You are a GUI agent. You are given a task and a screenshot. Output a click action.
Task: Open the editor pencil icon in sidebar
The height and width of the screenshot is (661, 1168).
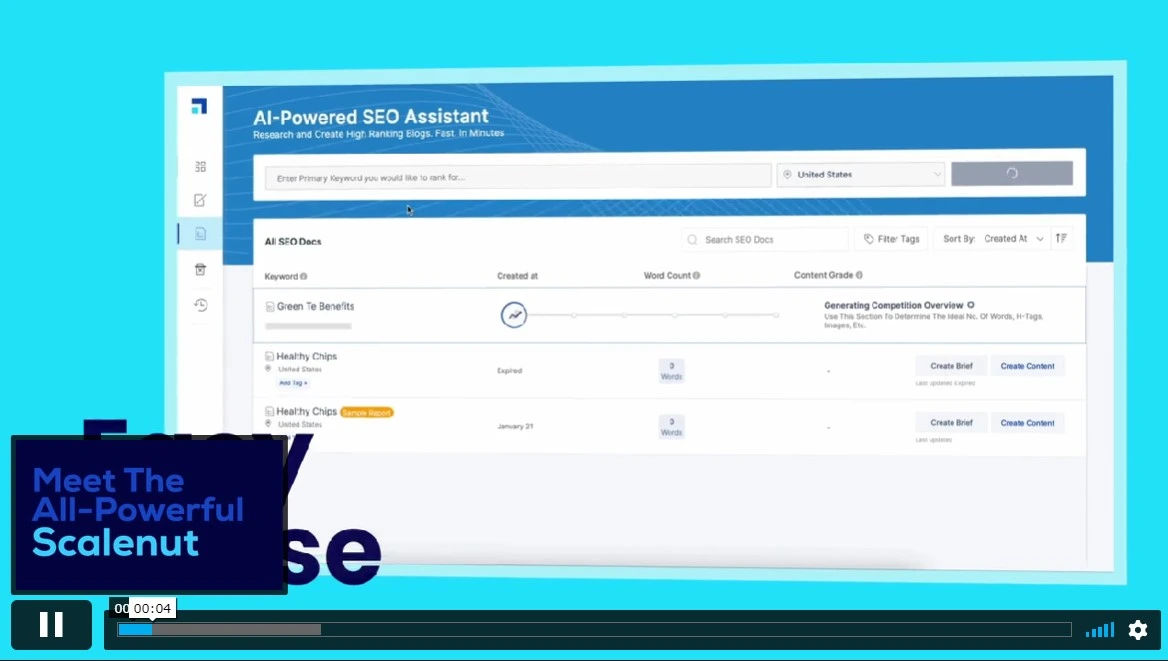200,200
